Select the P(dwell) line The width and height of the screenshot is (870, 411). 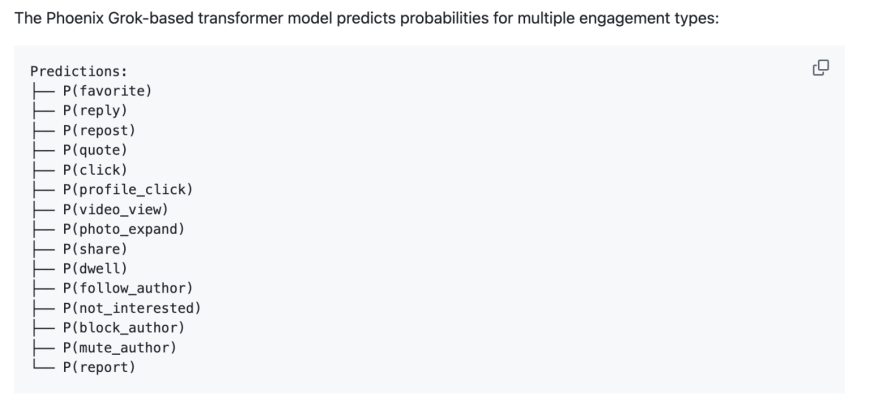95,268
